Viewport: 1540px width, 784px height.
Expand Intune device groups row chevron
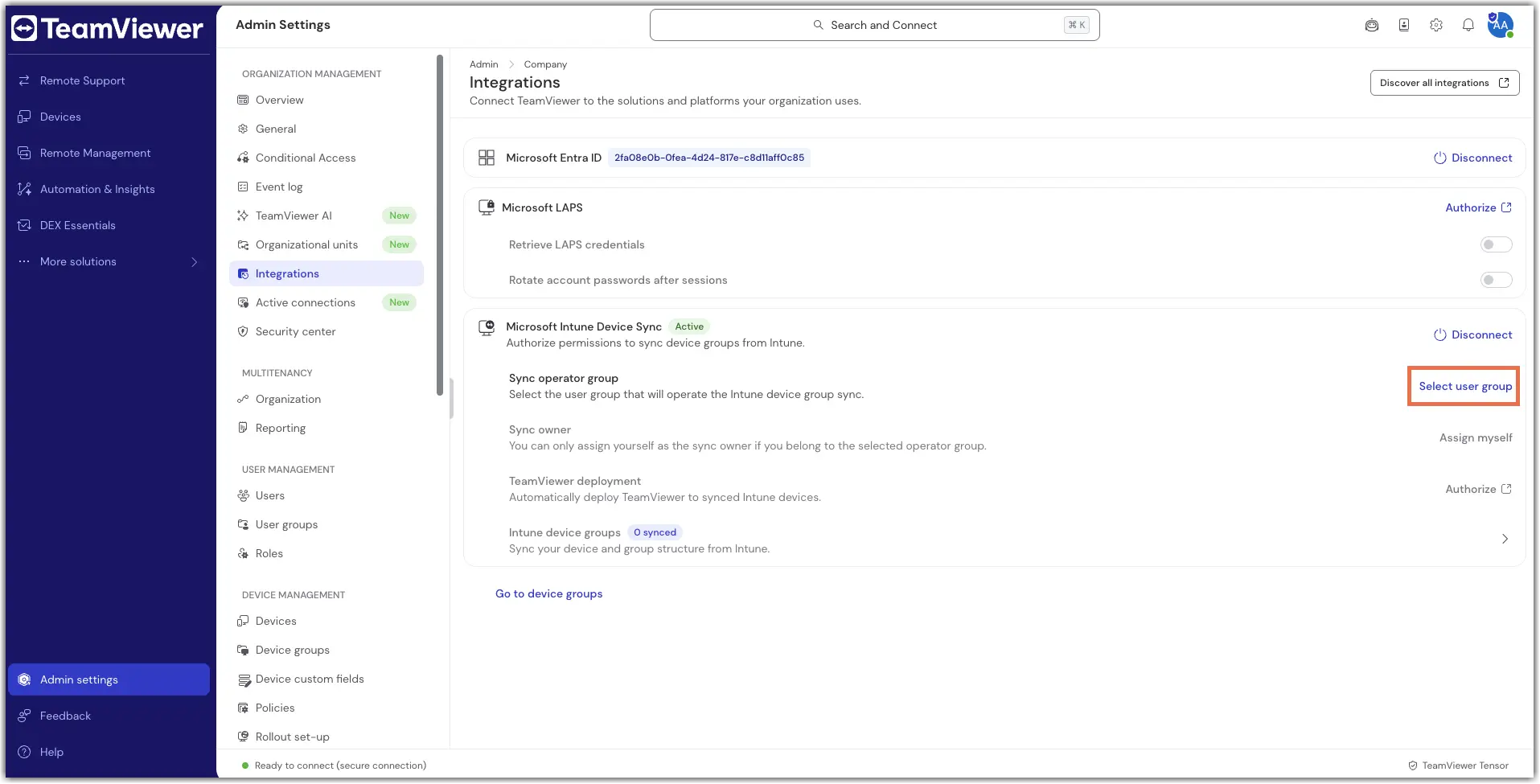pos(1505,539)
